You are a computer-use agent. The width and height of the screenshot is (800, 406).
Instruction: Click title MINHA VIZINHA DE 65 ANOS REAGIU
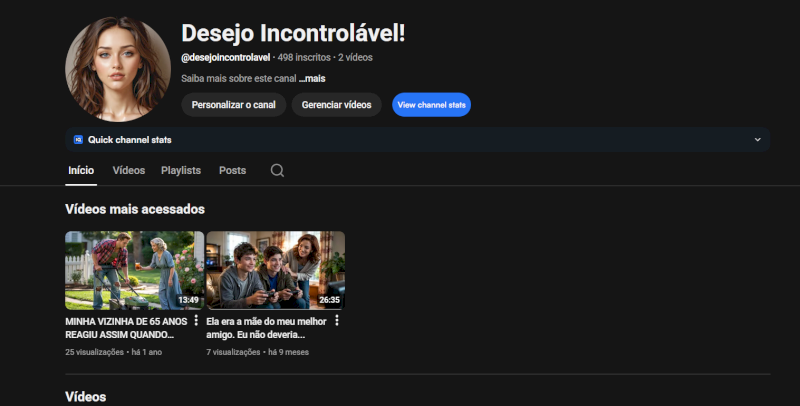(x=126, y=328)
